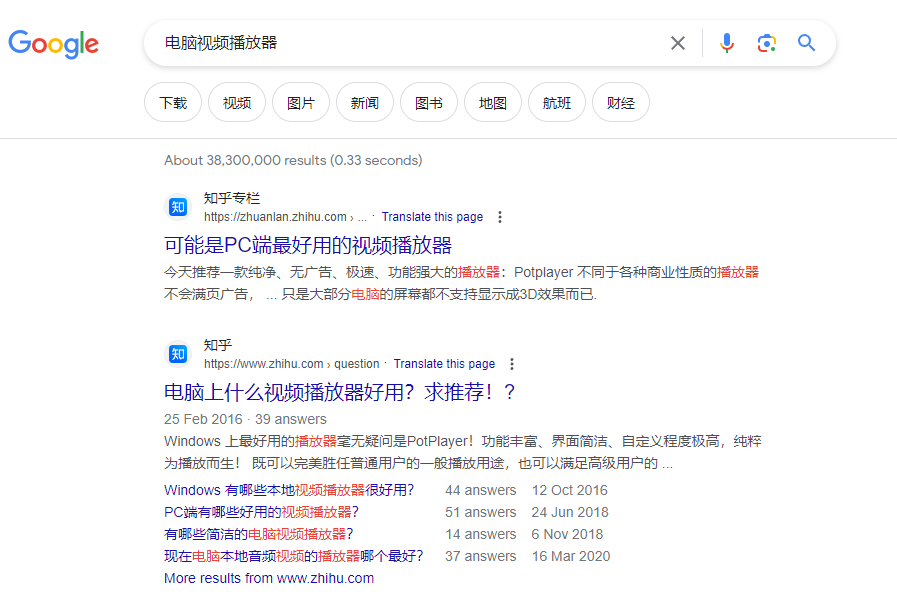
Task: Open three-dot menu for 知乎专栏 result
Action: pos(500,217)
